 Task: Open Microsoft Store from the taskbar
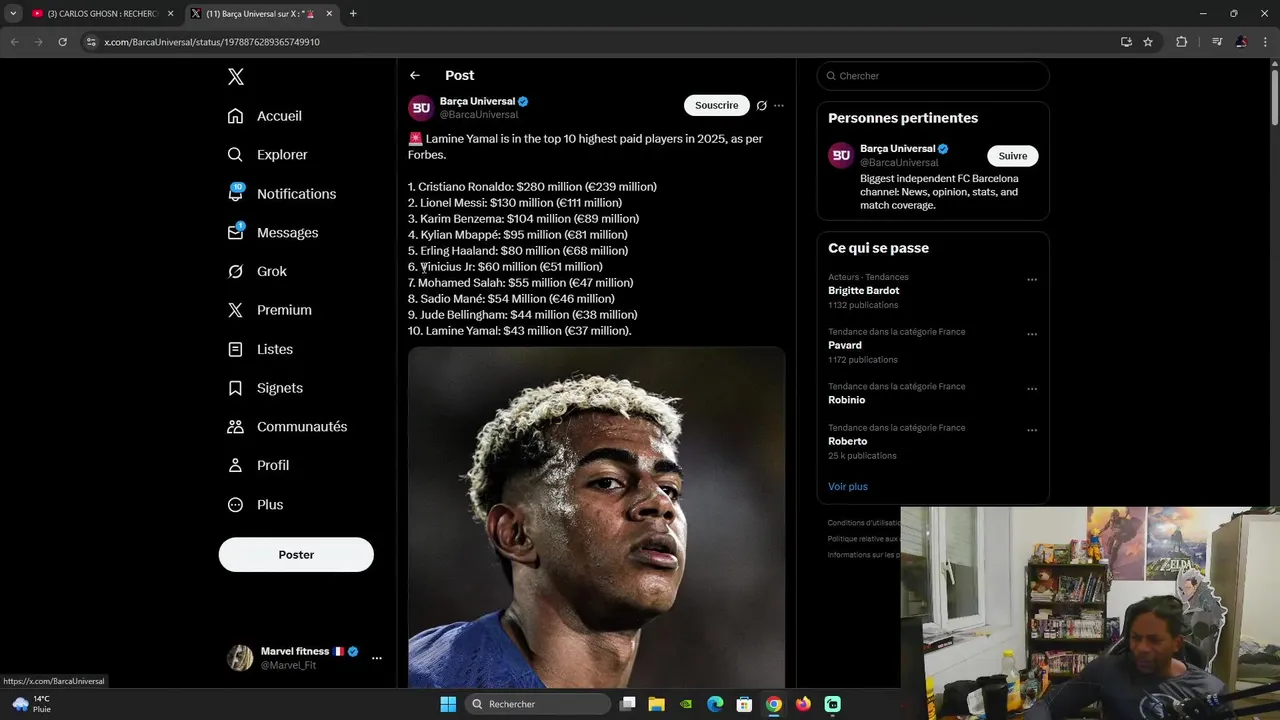(x=744, y=704)
